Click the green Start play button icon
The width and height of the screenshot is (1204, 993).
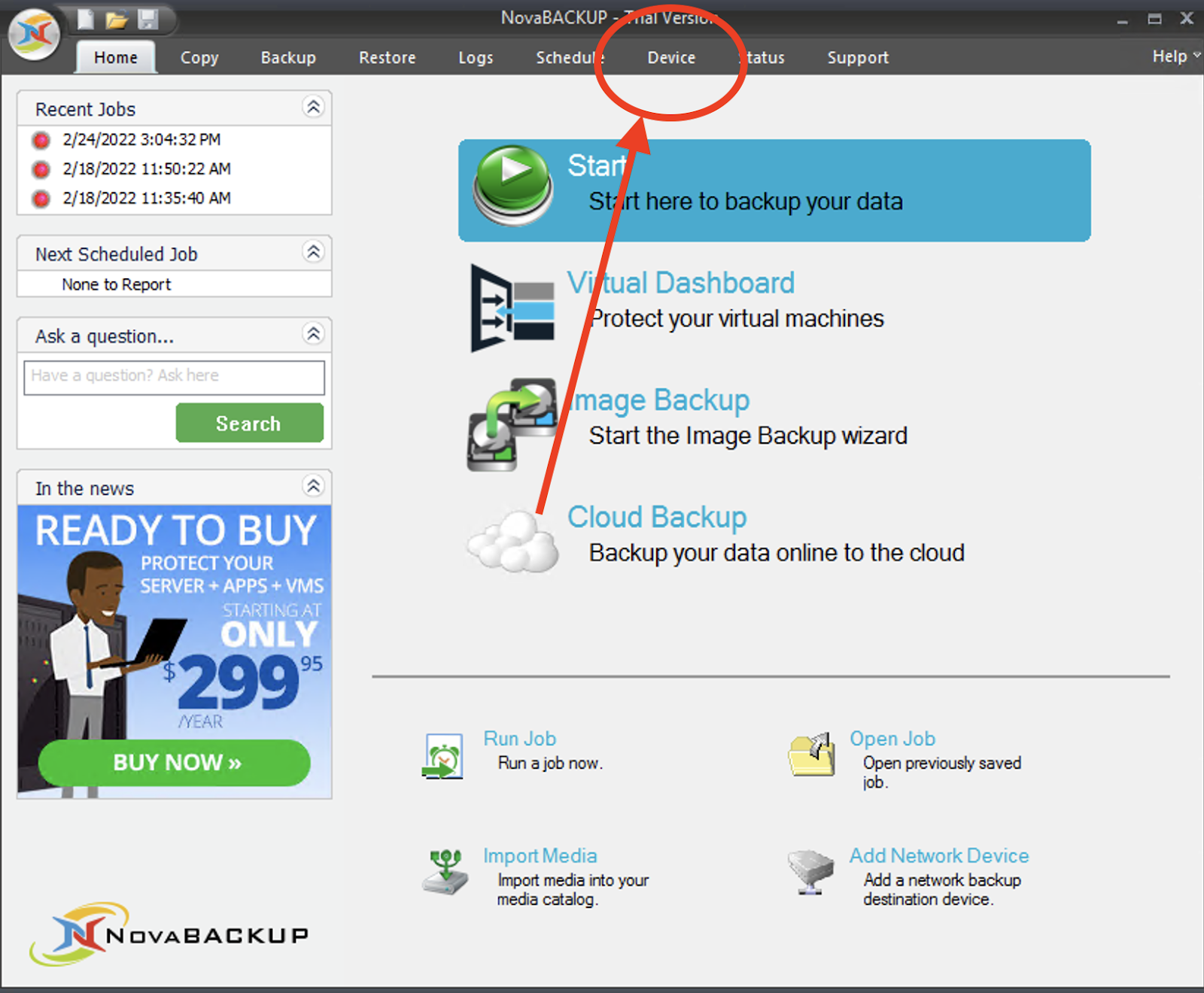pyautogui.click(x=514, y=186)
